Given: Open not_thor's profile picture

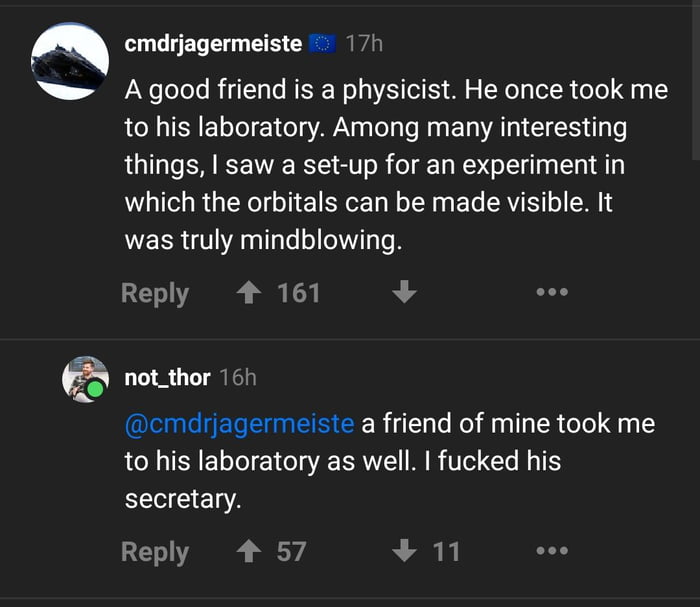Looking at the screenshot, I should (84, 379).
